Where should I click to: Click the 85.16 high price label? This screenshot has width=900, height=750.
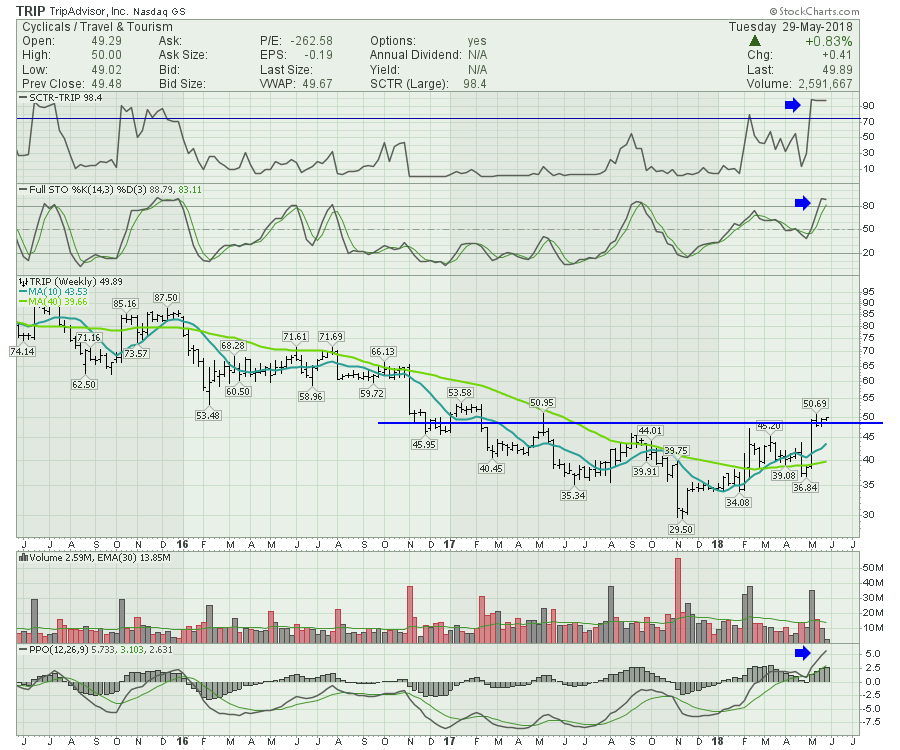pyautogui.click(x=125, y=304)
